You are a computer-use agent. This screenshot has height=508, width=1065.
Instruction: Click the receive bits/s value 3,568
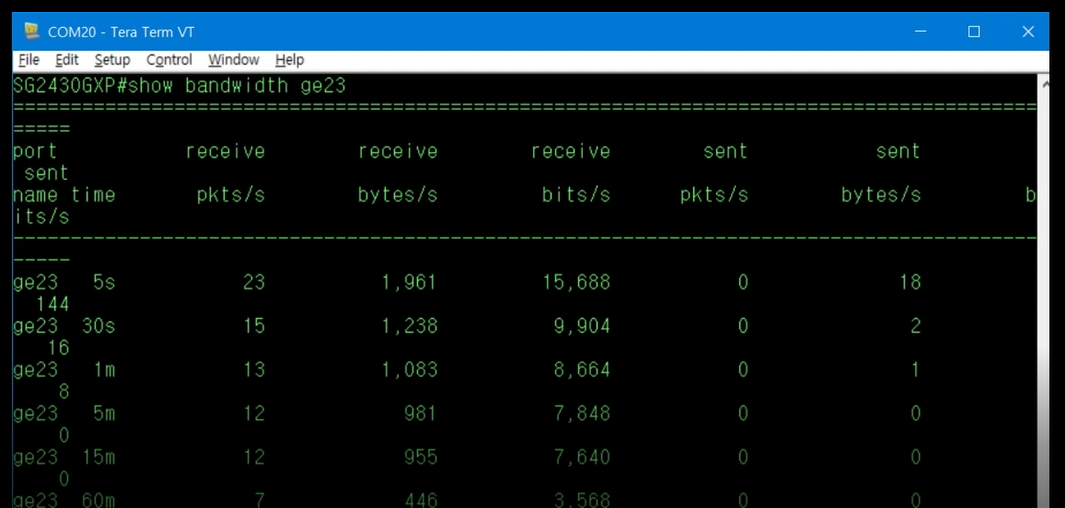tap(582, 501)
